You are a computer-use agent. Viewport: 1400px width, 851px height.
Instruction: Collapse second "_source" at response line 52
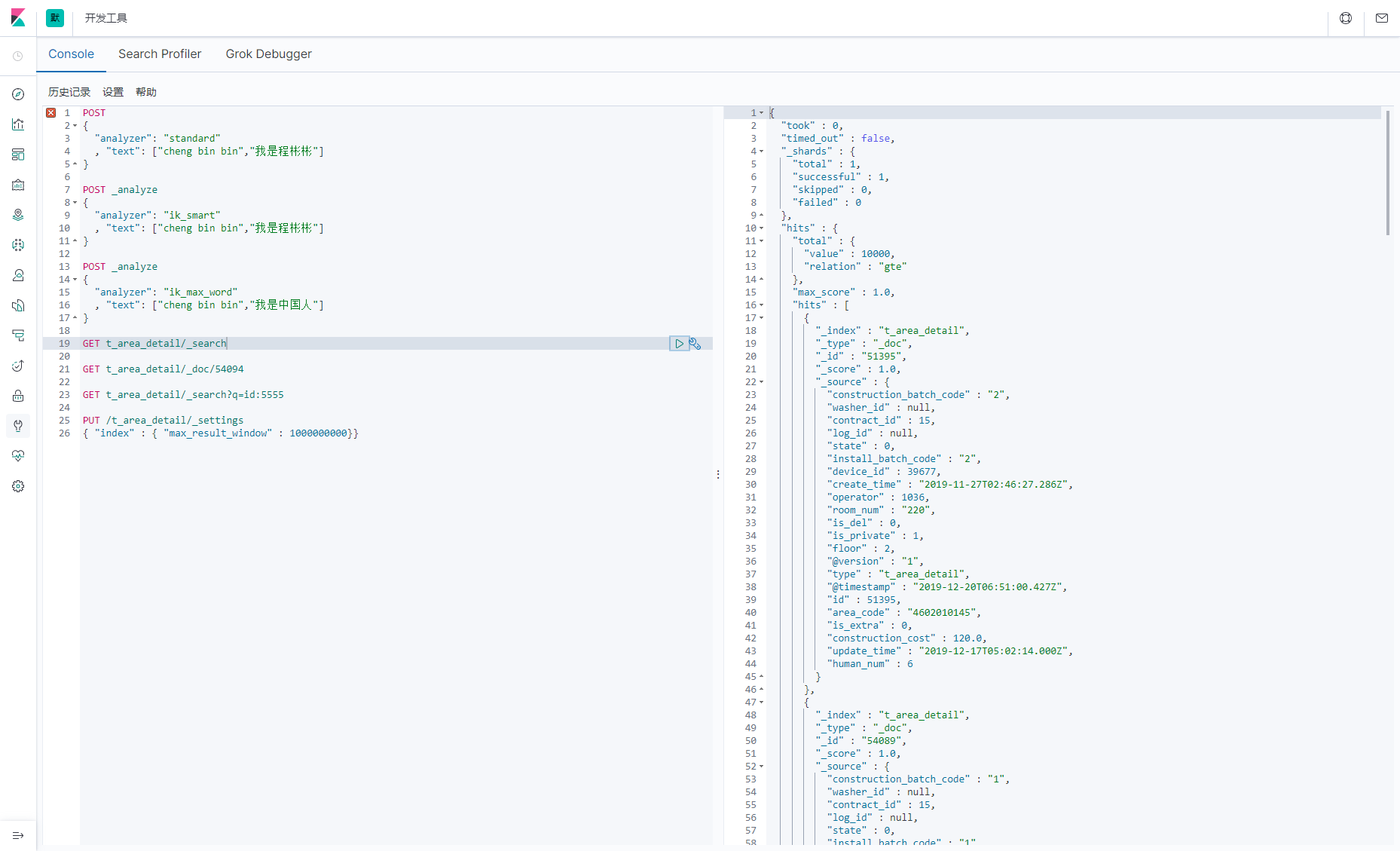(x=762, y=767)
